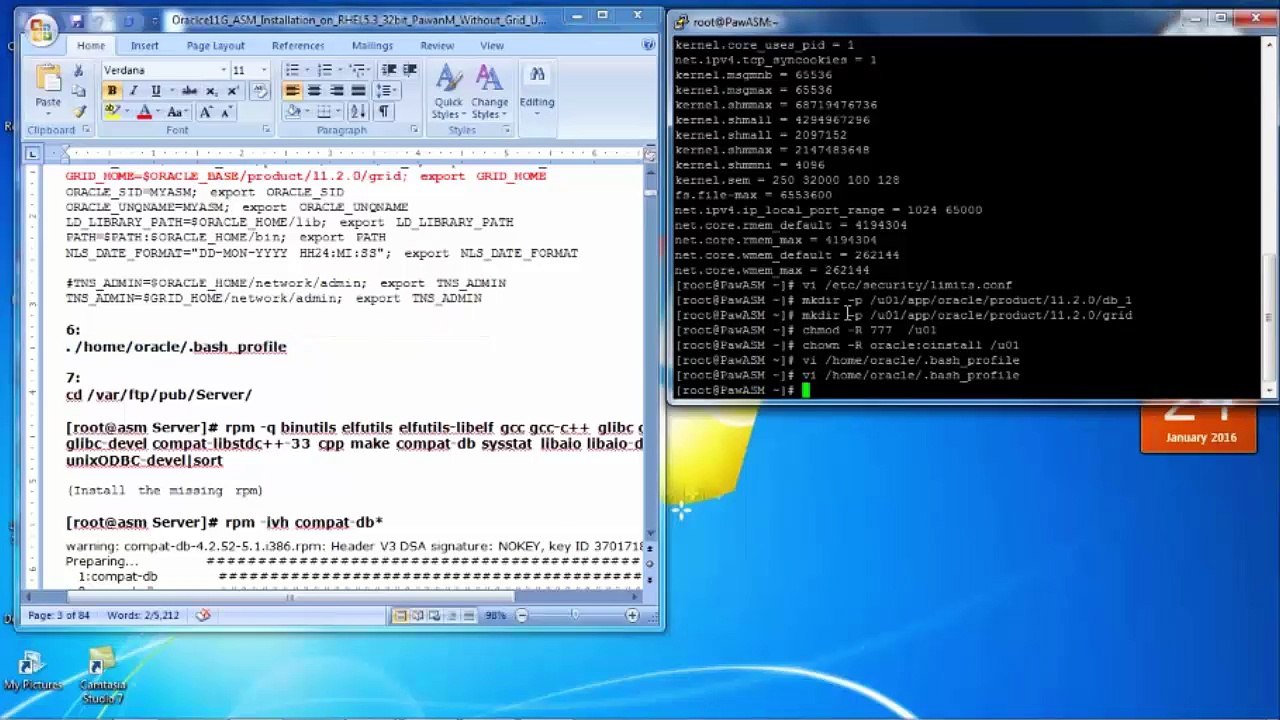The image size is (1280, 720).
Task: Click the Decrease Indent icon
Action: (389, 70)
